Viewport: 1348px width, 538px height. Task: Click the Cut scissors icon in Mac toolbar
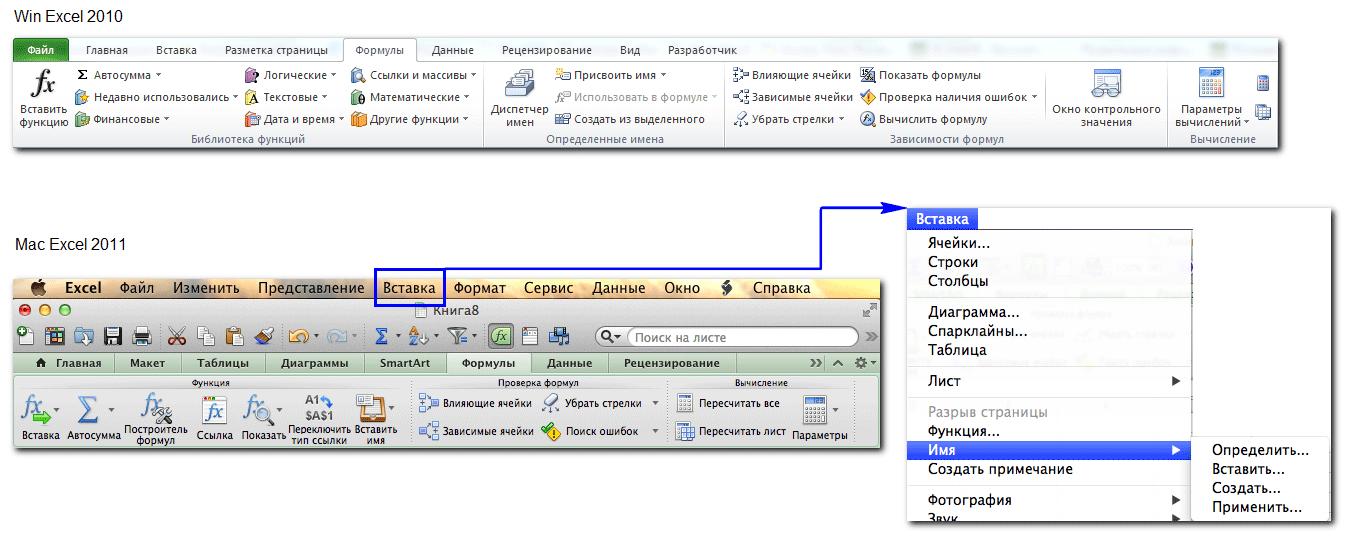(x=177, y=336)
